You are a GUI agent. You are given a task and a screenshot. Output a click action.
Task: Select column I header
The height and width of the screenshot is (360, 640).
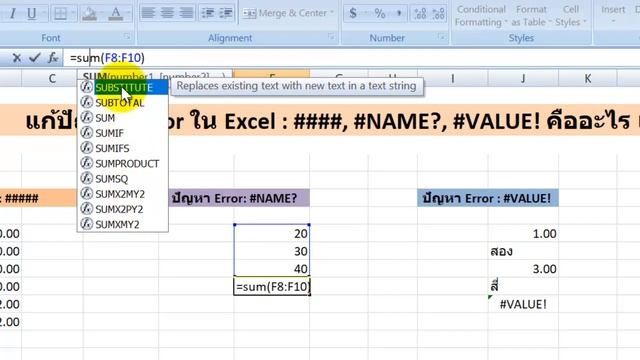pyautogui.click(x=452, y=78)
